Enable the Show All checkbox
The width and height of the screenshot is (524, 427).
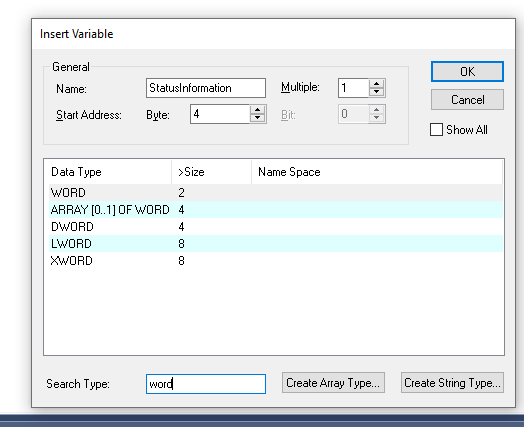click(436, 130)
